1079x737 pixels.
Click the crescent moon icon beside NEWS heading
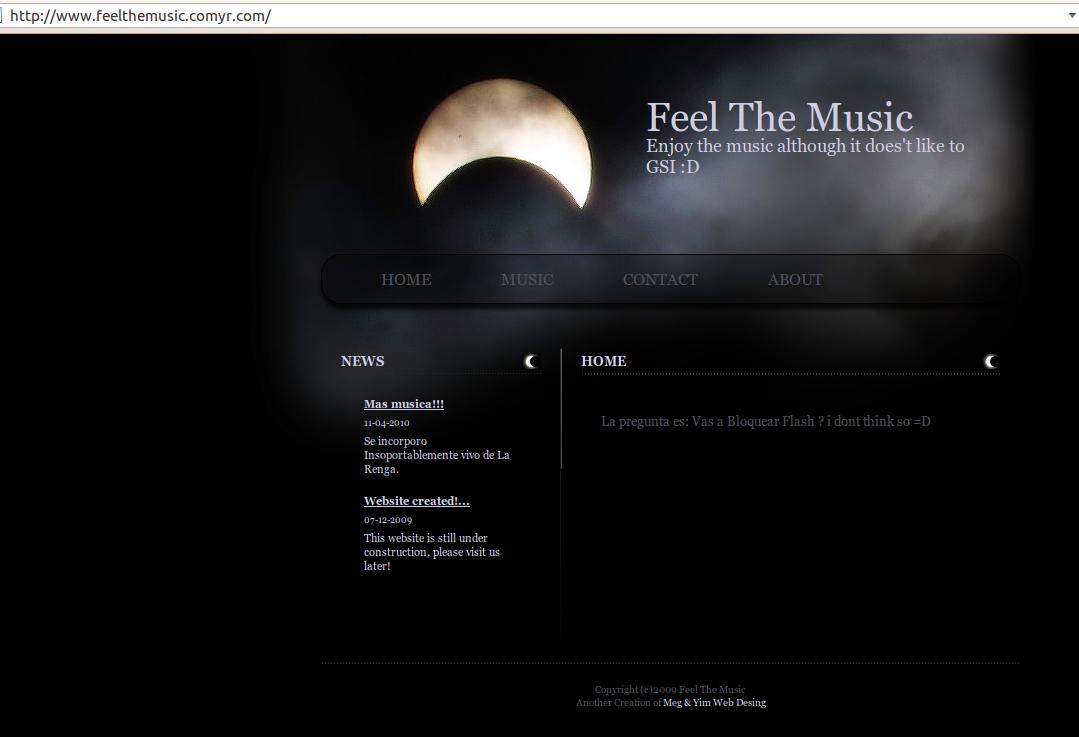531,362
